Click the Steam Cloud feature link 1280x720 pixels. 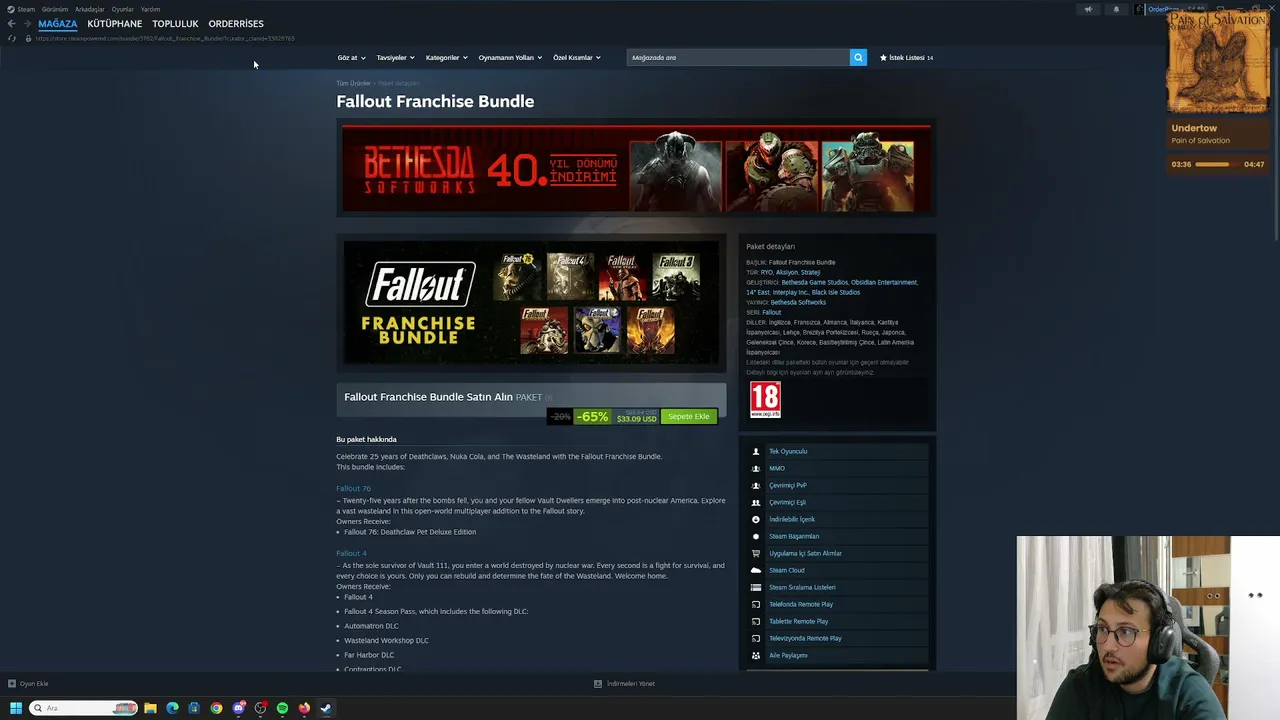787,570
